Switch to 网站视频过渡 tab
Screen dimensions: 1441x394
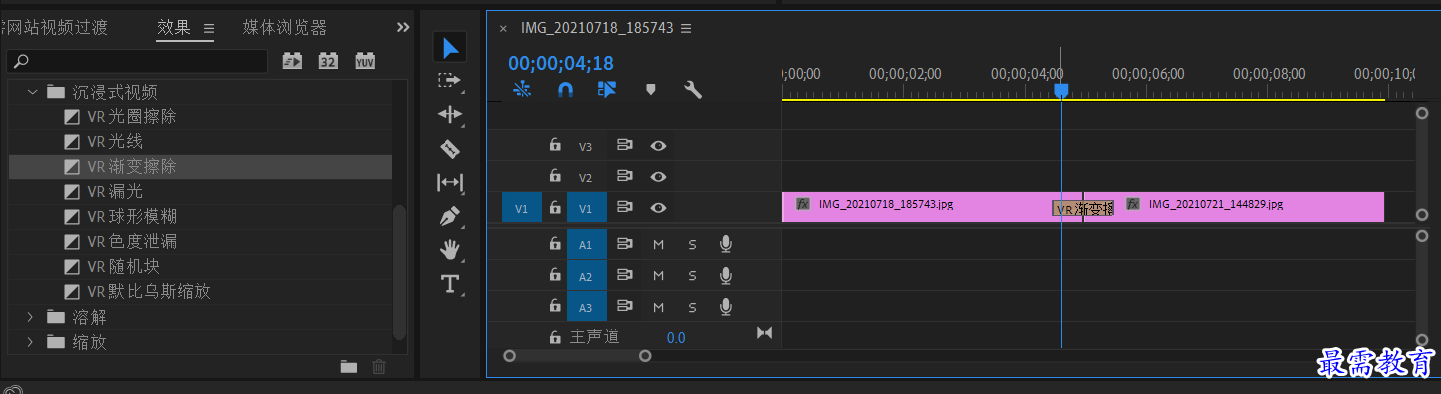(55, 28)
